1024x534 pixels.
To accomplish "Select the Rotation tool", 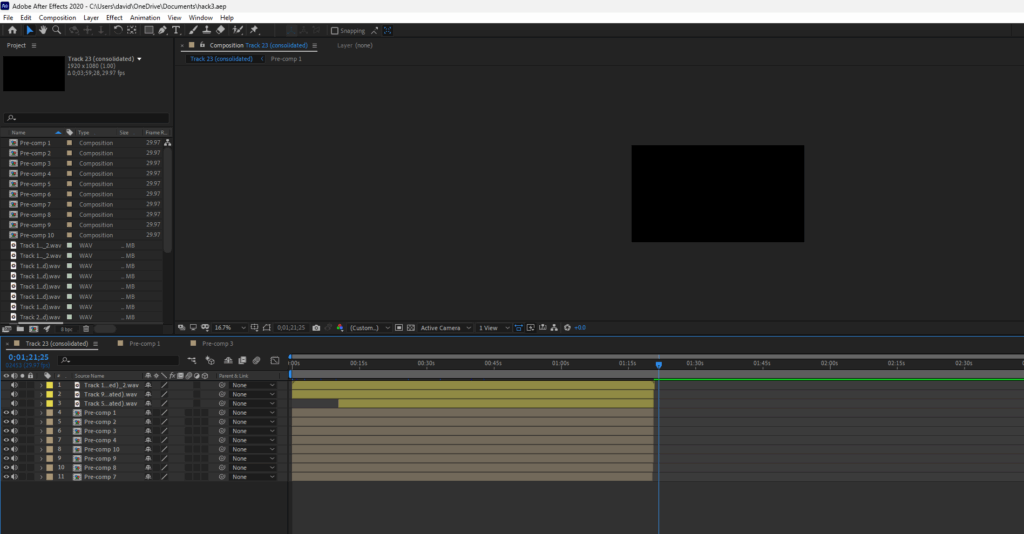I will [x=118, y=30].
